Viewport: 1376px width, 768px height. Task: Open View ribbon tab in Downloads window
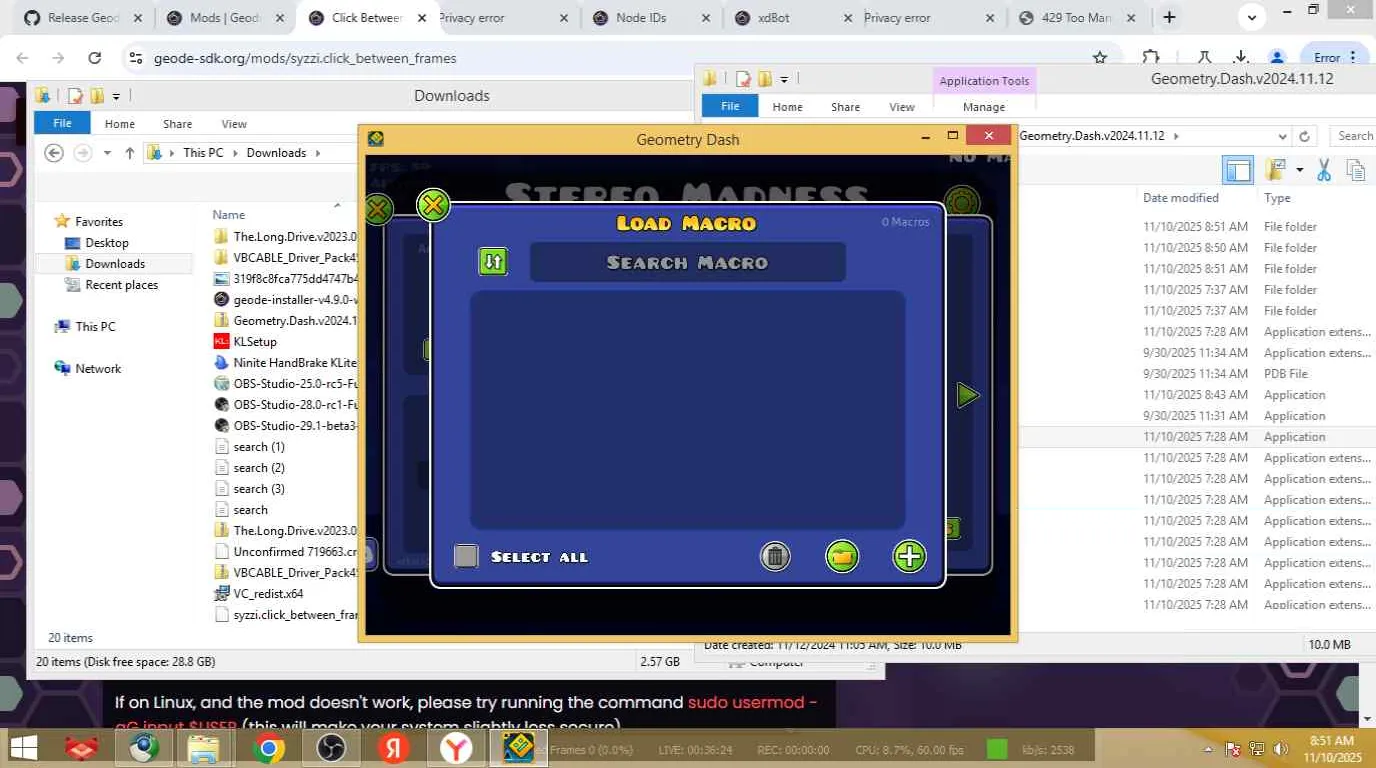pos(234,124)
